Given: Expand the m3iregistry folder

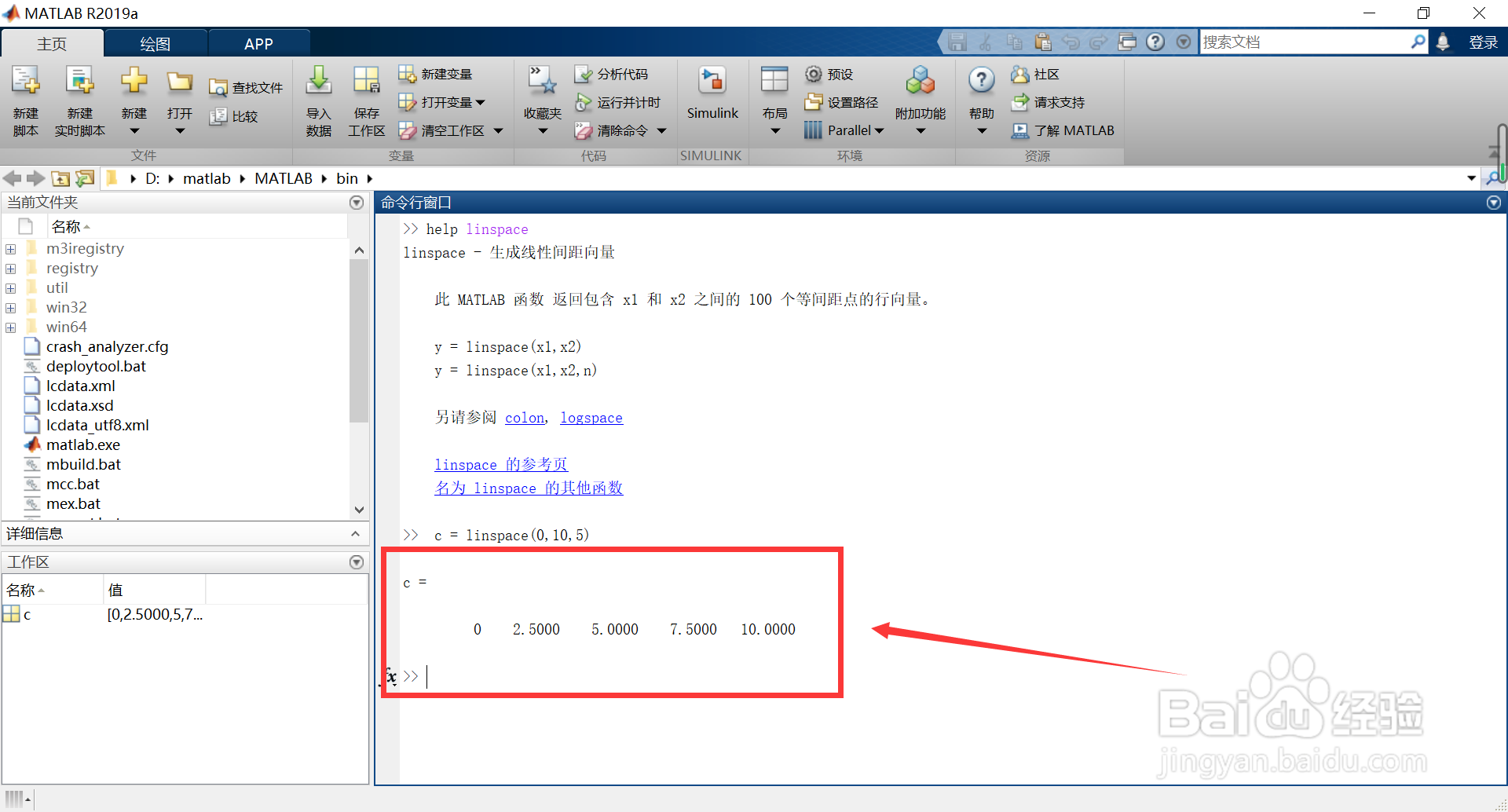Looking at the screenshot, I should (11, 249).
